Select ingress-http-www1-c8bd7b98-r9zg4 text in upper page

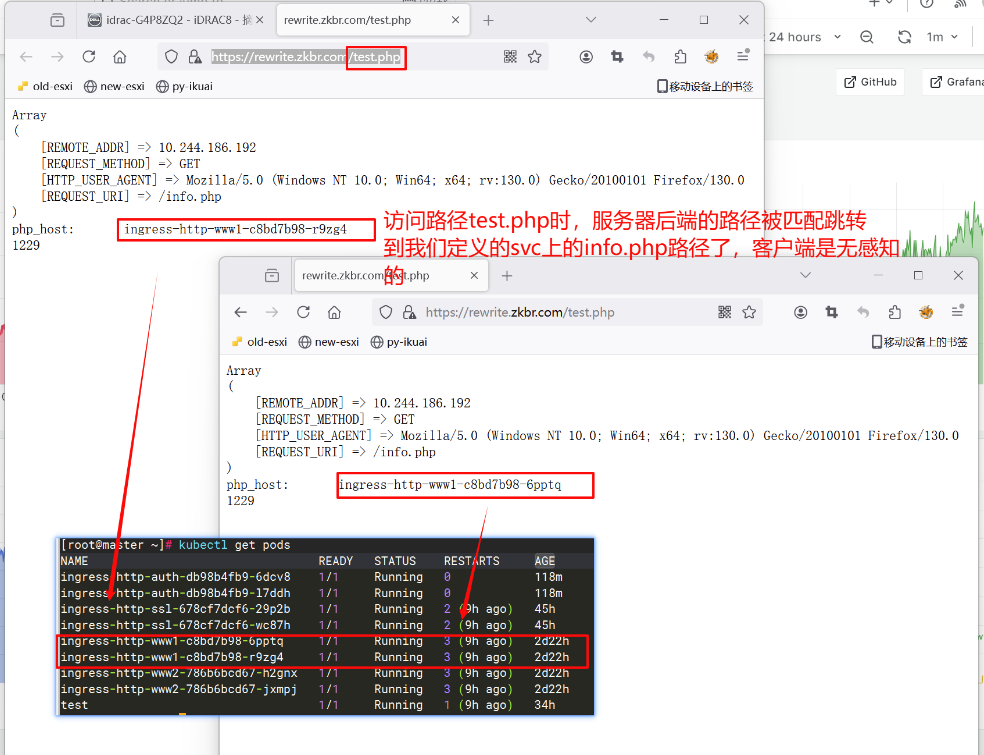(x=235, y=229)
